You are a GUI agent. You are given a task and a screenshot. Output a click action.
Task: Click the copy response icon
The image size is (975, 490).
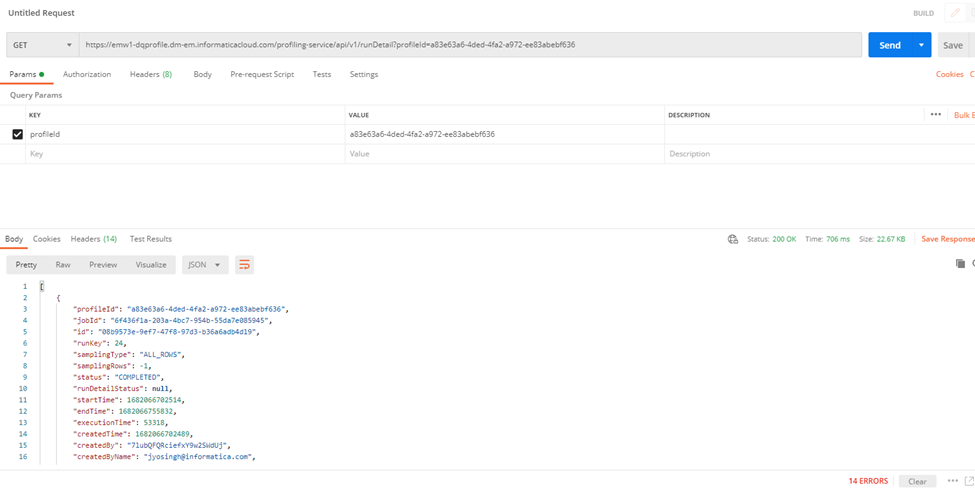tap(960, 264)
